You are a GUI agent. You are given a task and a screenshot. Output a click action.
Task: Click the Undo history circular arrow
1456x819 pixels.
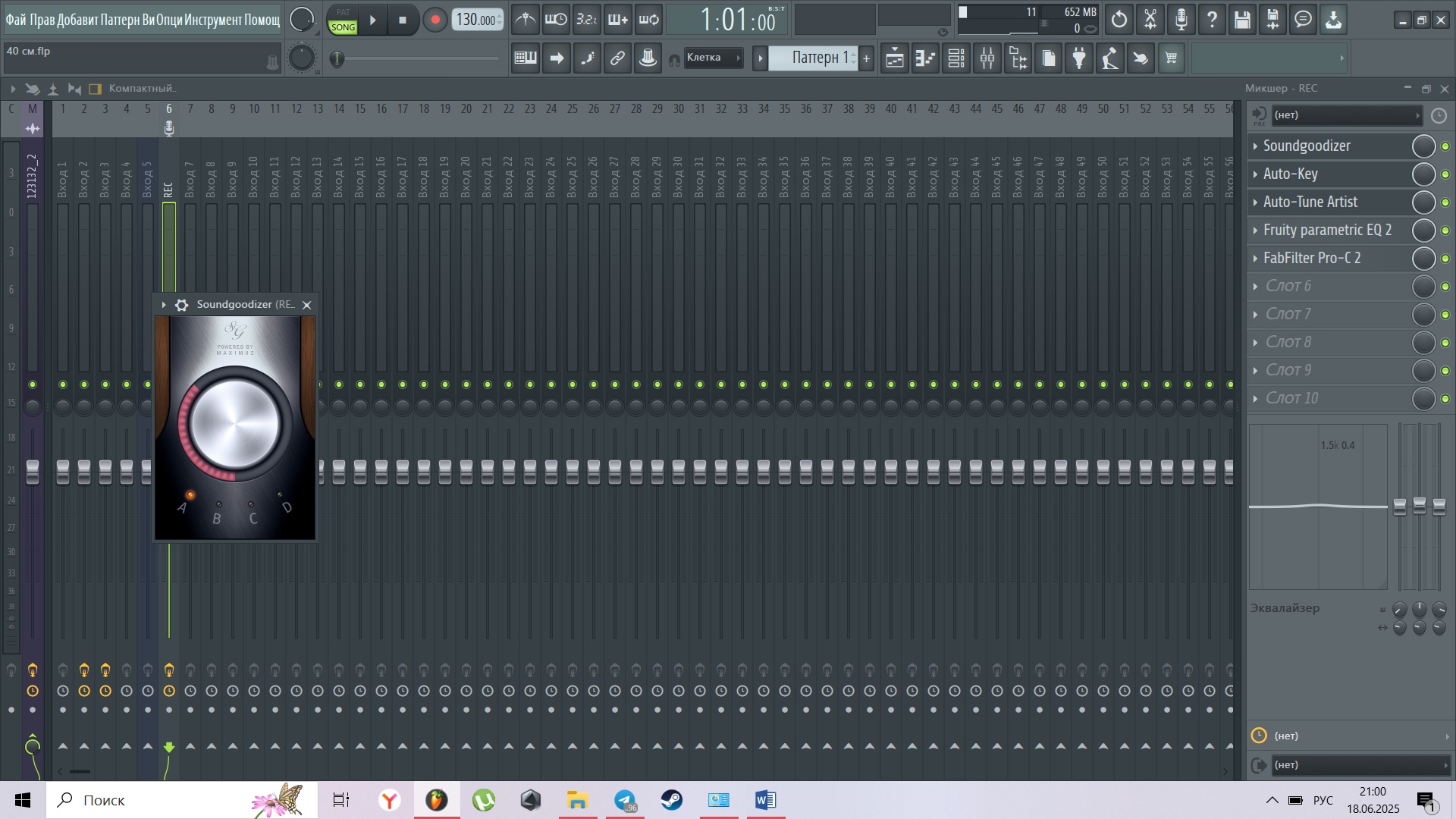[x=1119, y=20]
